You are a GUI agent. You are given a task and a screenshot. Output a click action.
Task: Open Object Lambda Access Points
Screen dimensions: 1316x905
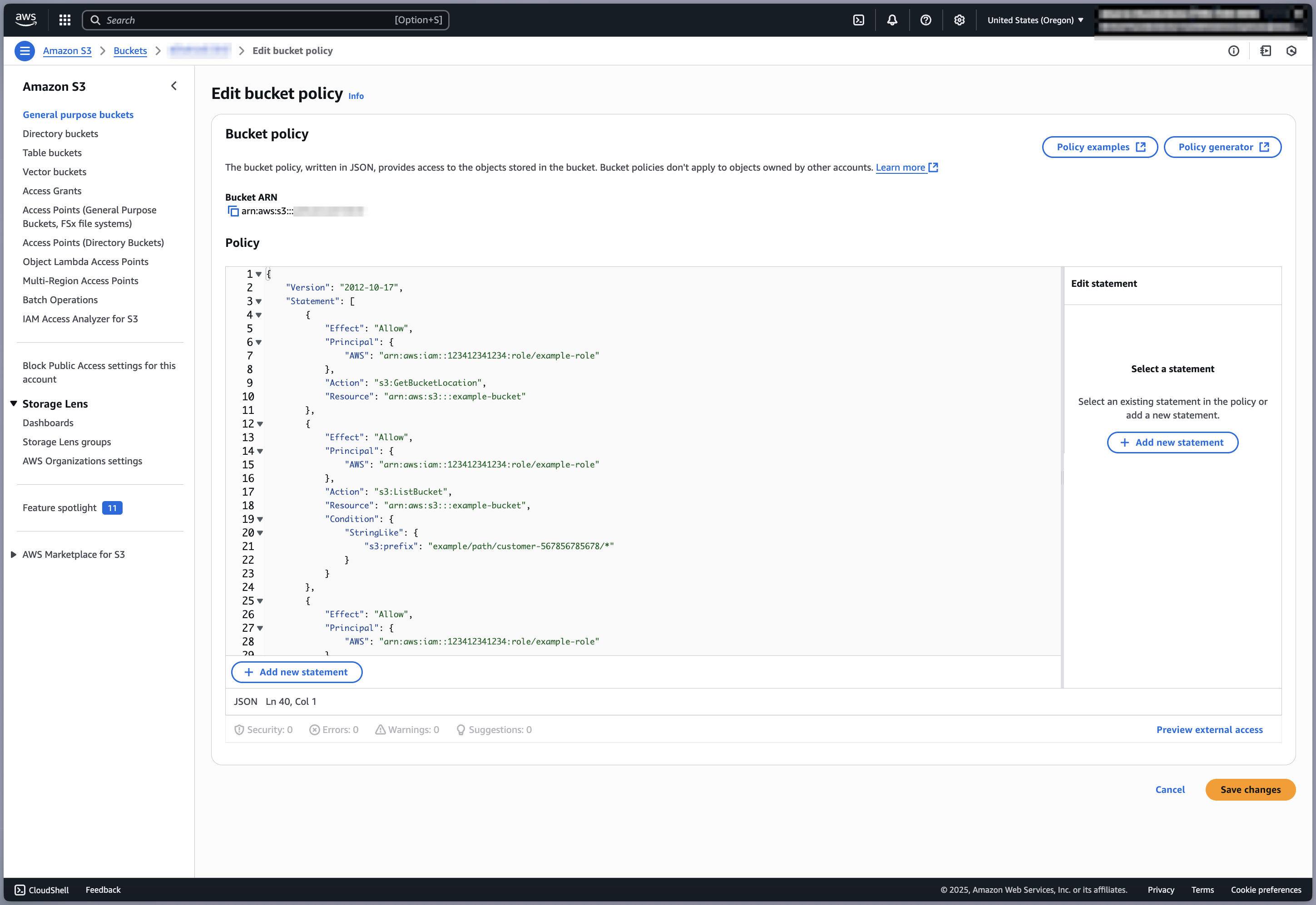(86, 262)
